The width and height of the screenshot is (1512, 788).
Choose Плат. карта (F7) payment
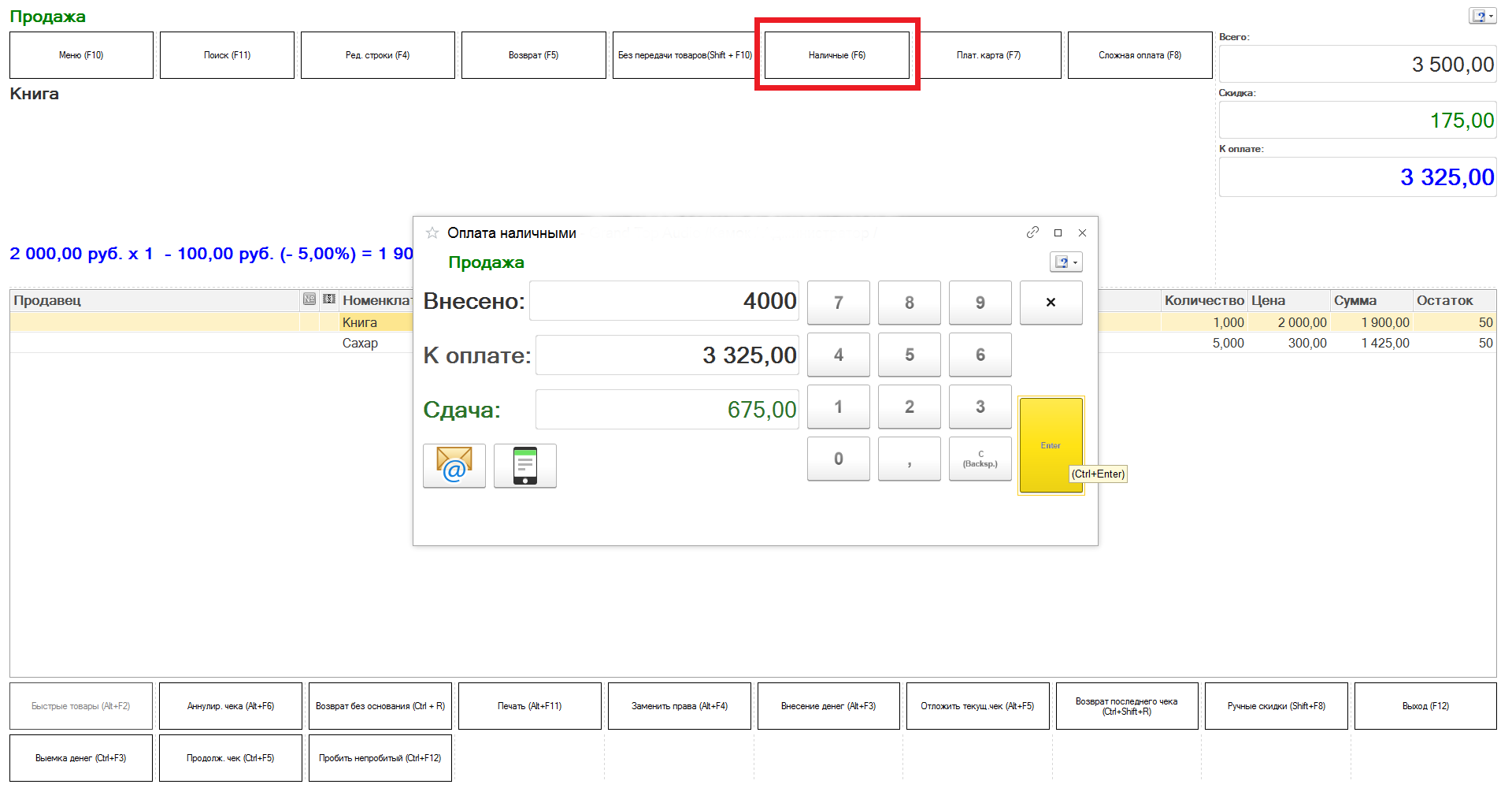click(988, 55)
